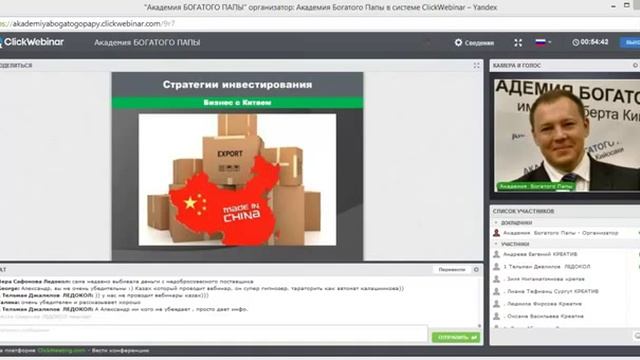Click the organizer's red avatar icon
640x360 pixels.
496,233
